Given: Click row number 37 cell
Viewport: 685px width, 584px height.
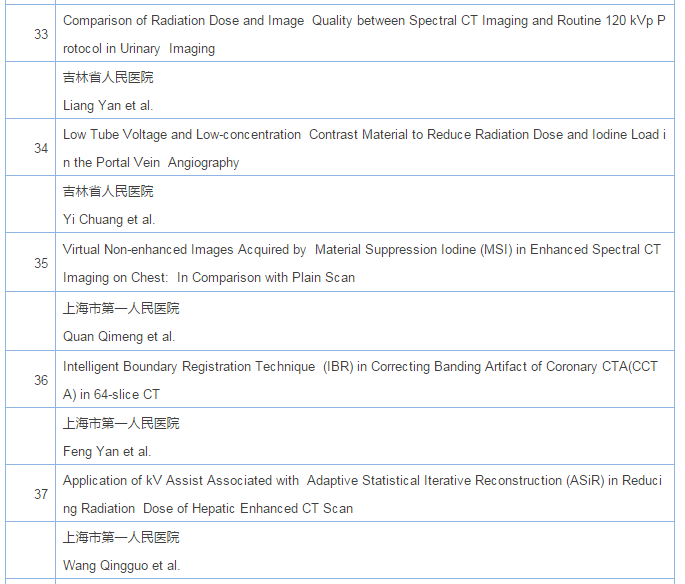Looking at the screenshot, I should click(41, 494).
